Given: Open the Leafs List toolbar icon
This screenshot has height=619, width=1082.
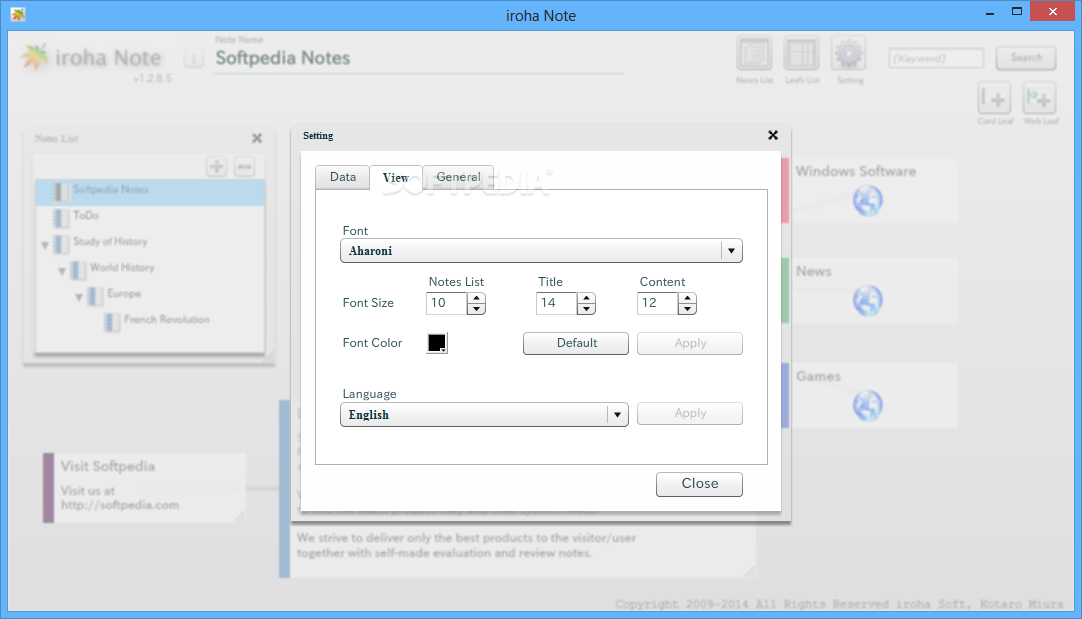Looking at the screenshot, I should coord(801,54).
